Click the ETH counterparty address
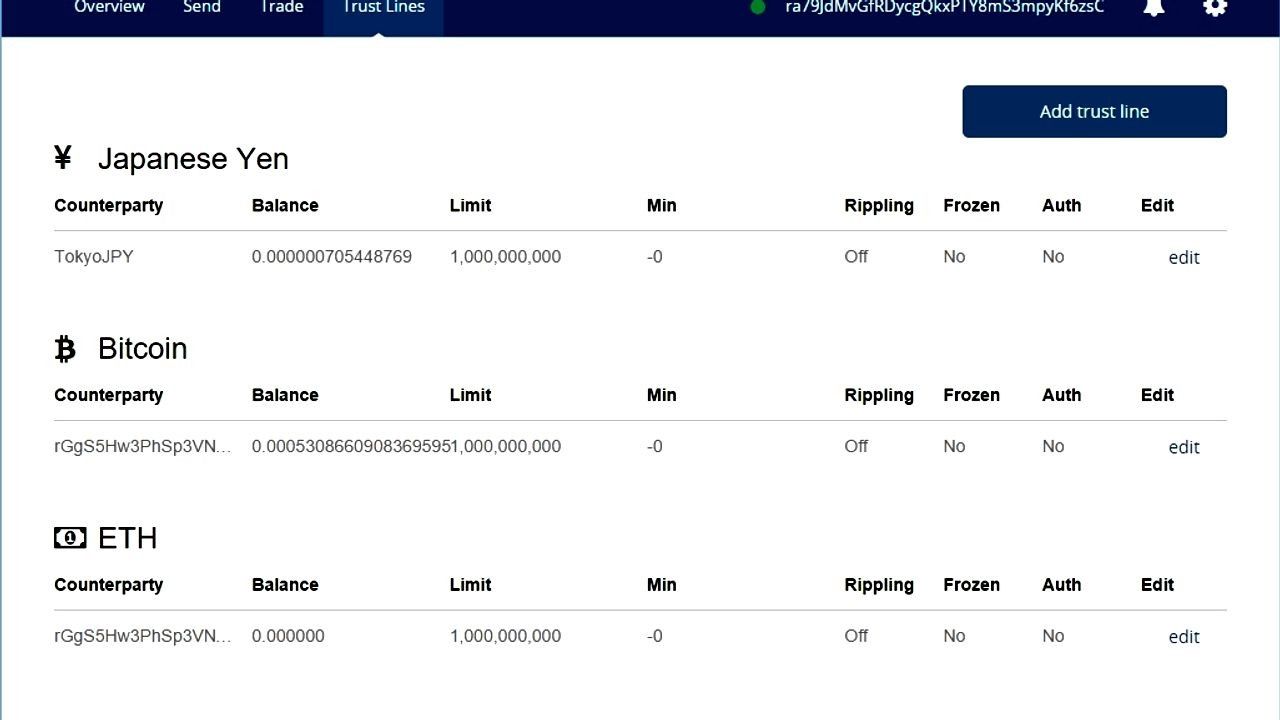This screenshot has width=1280, height=720. click(142, 636)
